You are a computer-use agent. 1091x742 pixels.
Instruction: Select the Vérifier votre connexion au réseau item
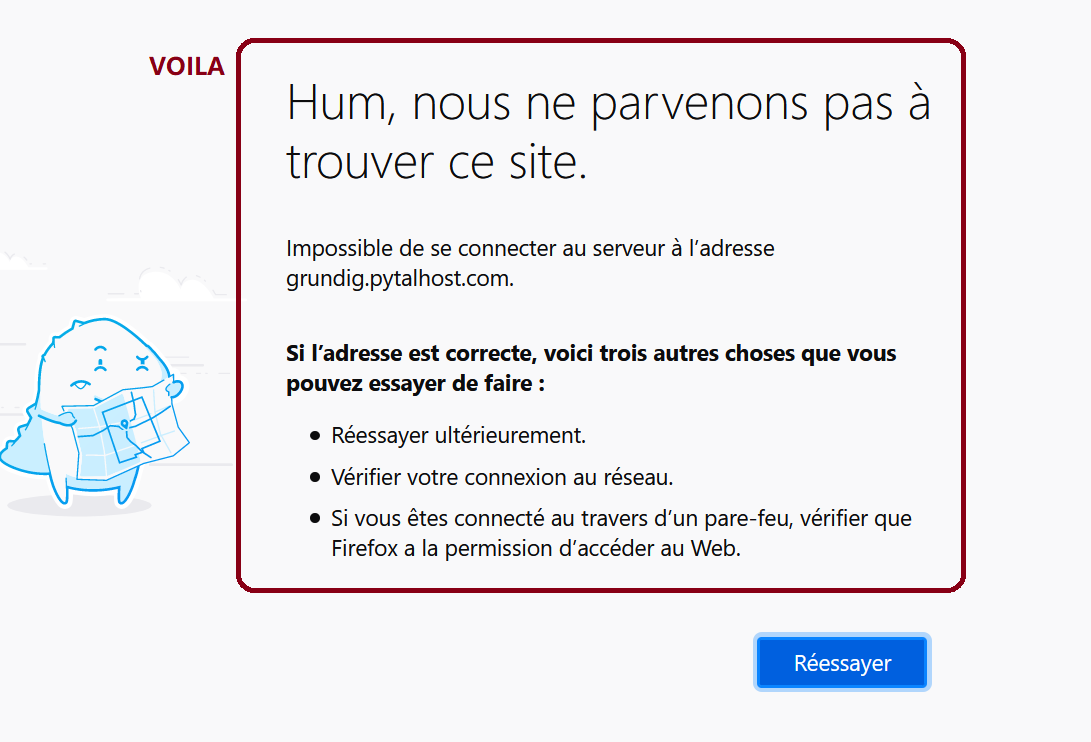point(502,477)
